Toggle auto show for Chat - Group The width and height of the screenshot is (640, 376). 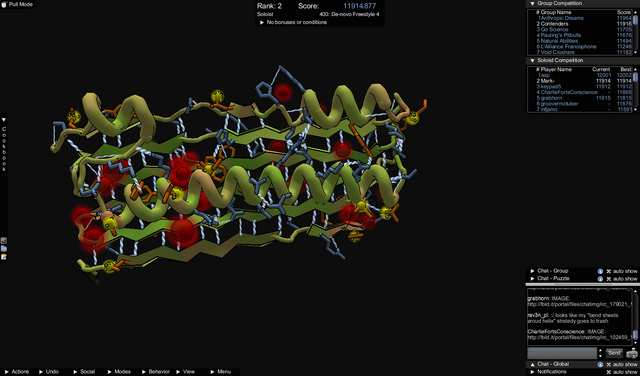pyautogui.click(x=622, y=271)
